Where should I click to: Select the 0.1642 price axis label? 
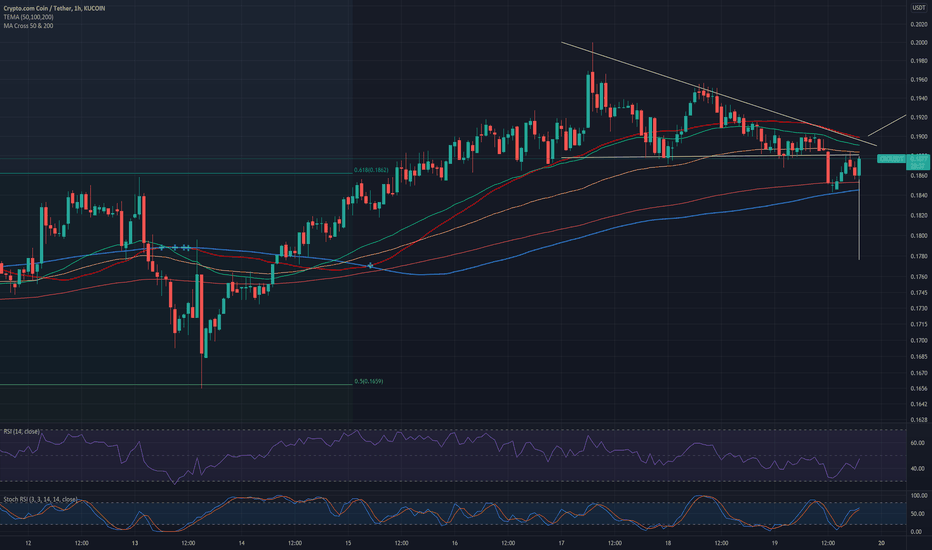(x=919, y=404)
